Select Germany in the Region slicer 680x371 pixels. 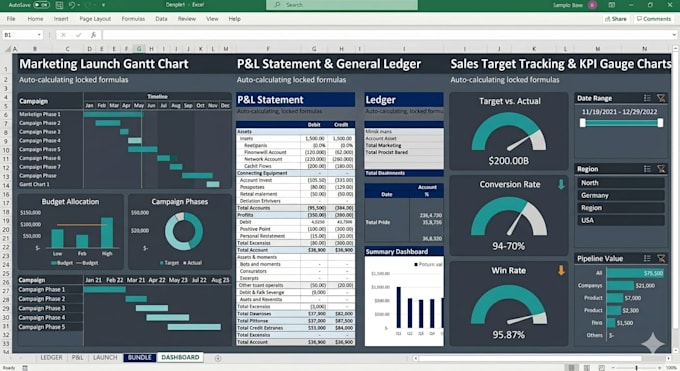click(620, 195)
